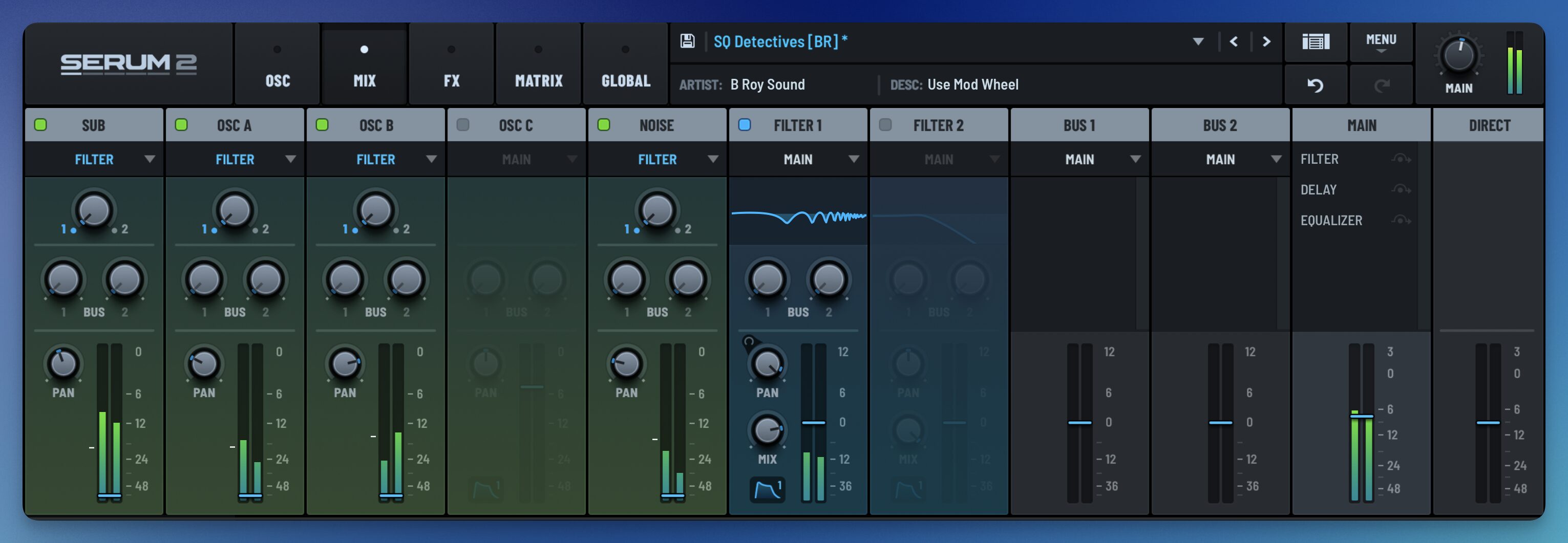Click the NOISE PAN knob
This screenshot has height=543, width=1568.
pyautogui.click(x=626, y=364)
